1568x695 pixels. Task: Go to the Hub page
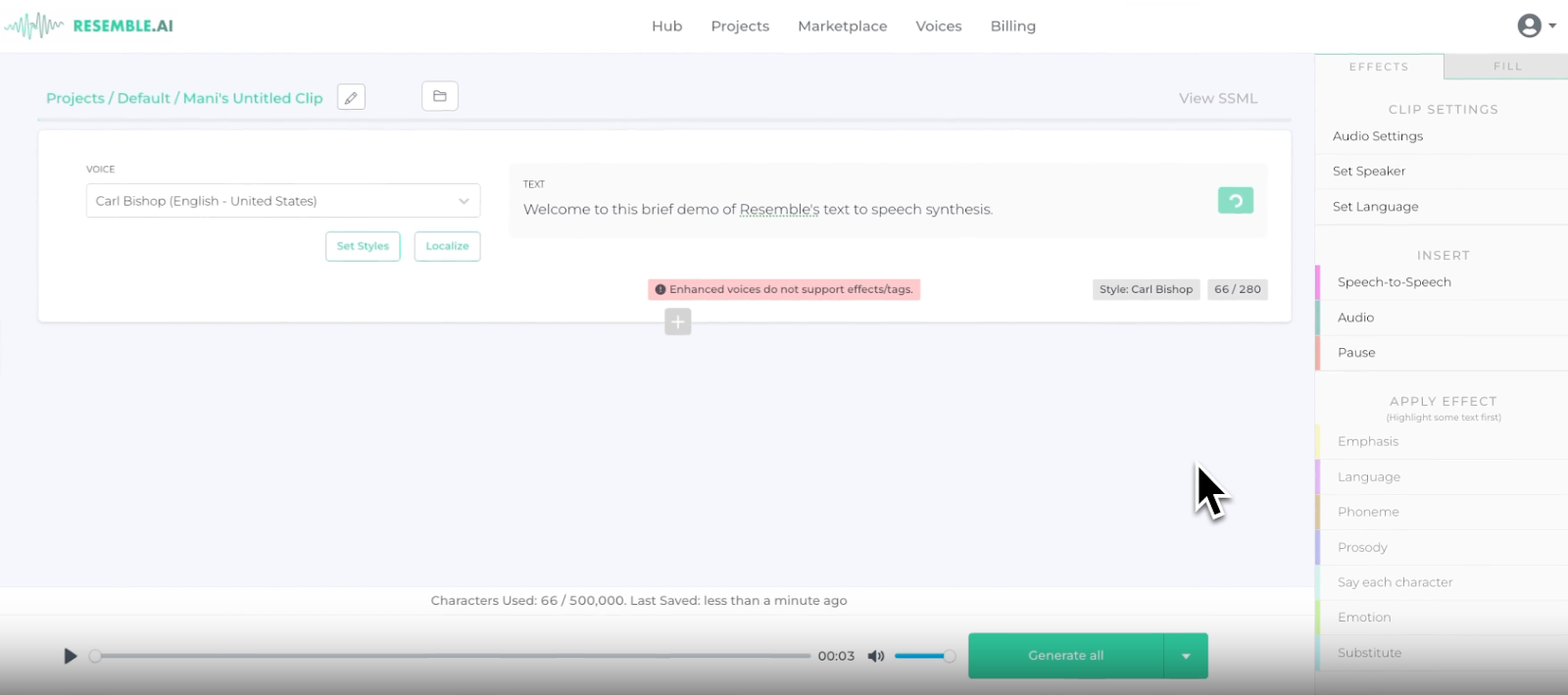tap(666, 26)
